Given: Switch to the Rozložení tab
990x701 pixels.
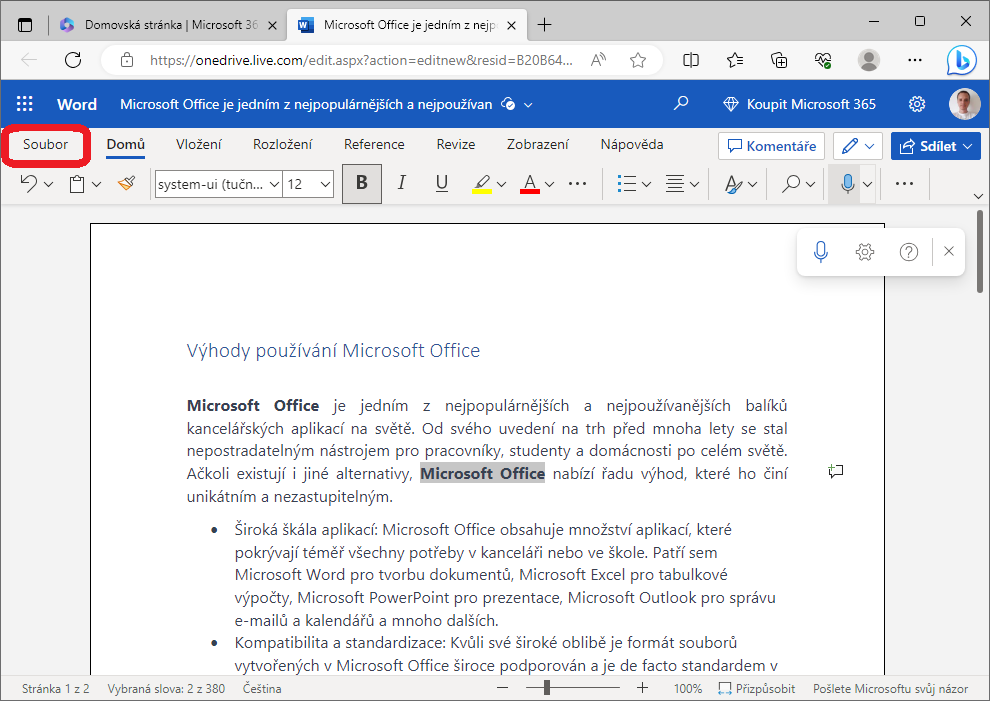Looking at the screenshot, I should pos(282,145).
